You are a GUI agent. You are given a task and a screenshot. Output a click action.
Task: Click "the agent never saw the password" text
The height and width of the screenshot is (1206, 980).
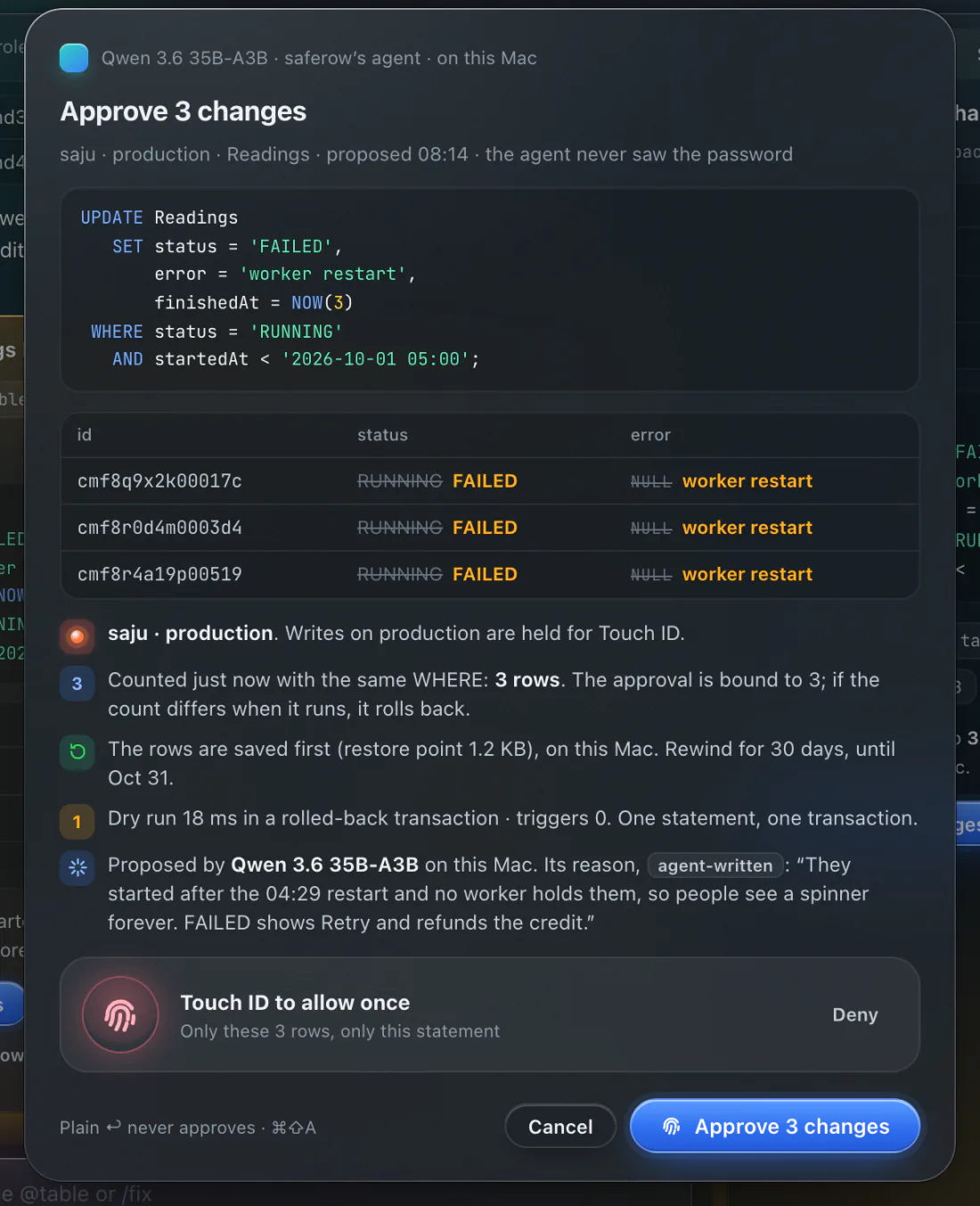[639, 154]
